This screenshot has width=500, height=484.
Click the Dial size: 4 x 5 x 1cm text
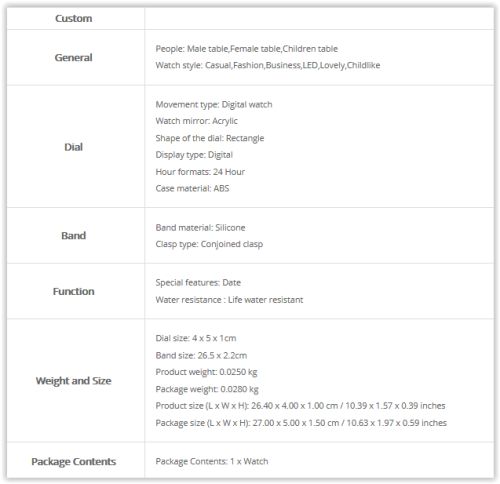click(196, 338)
